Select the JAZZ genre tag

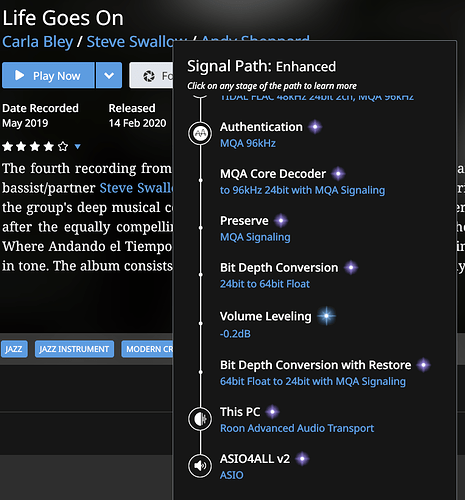14,349
